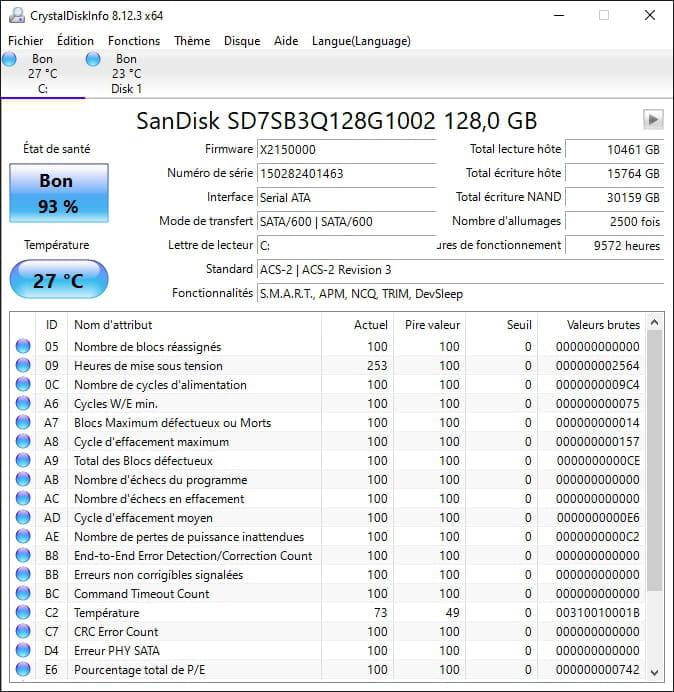674x692 pixels.
Task: Click the SanDisk SD7SB3Q128G1002 model title
Action: [336, 120]
